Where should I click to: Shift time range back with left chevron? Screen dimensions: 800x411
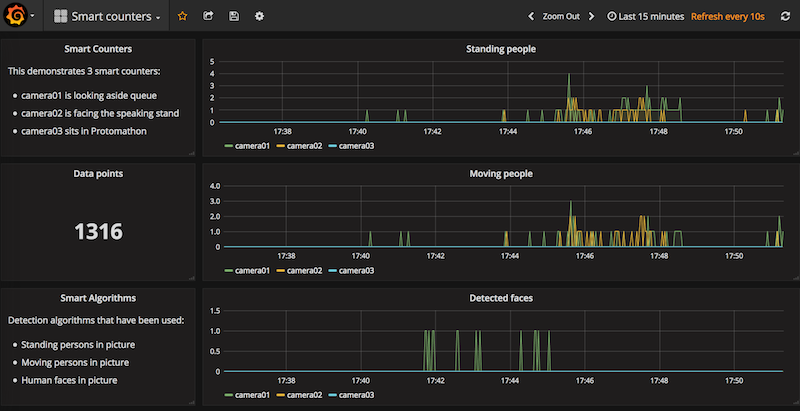click(x=531, y=16)
